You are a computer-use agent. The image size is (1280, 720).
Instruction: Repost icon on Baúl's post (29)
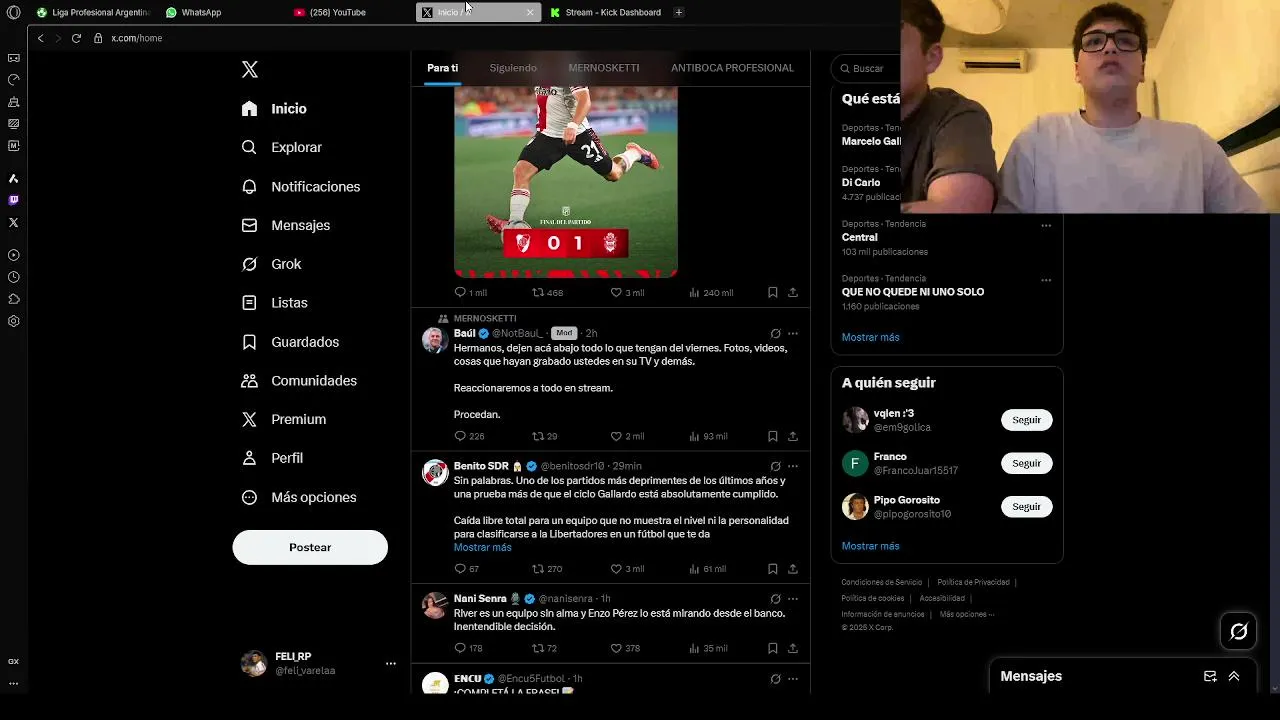click(x=538, y=436)
